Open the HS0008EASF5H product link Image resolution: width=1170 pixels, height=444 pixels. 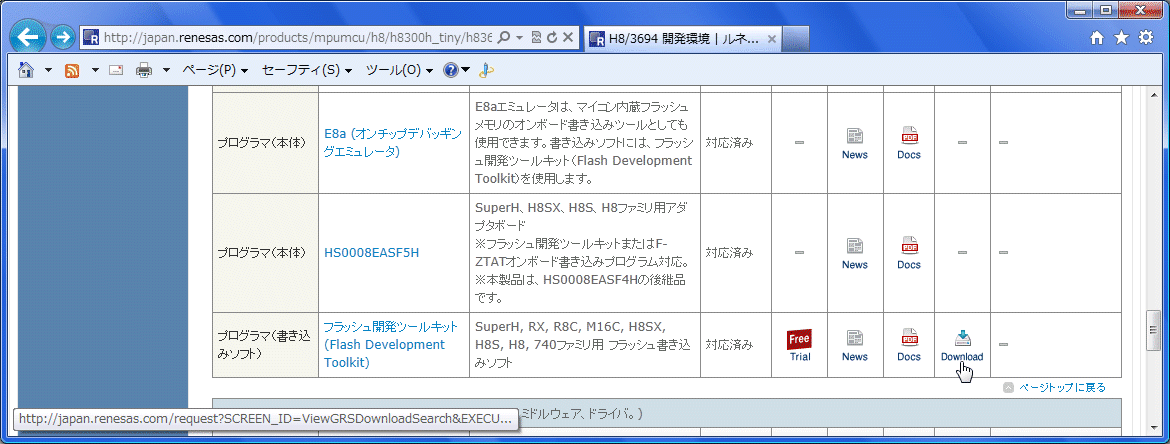[372, 252]
